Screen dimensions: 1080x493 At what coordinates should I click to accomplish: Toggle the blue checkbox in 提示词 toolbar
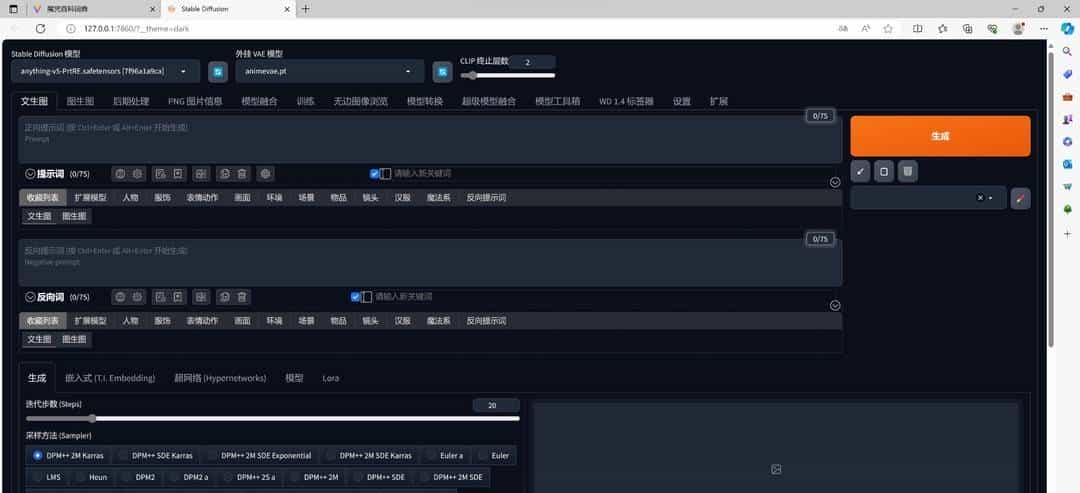coord(374,174)
